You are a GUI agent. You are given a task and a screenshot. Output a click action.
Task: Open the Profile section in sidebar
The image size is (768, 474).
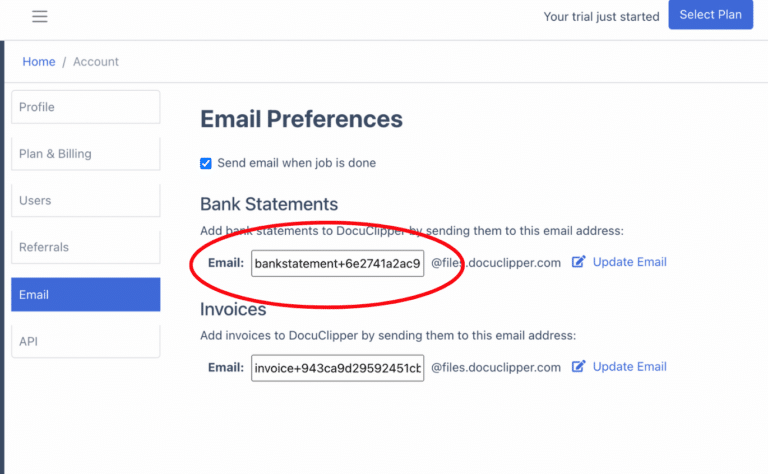[85, 107]
